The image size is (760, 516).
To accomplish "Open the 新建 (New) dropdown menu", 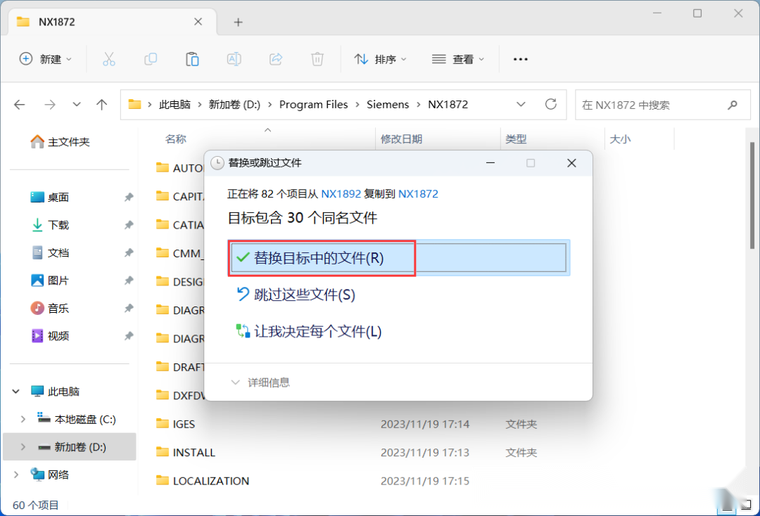I will (x=46, y=59).
